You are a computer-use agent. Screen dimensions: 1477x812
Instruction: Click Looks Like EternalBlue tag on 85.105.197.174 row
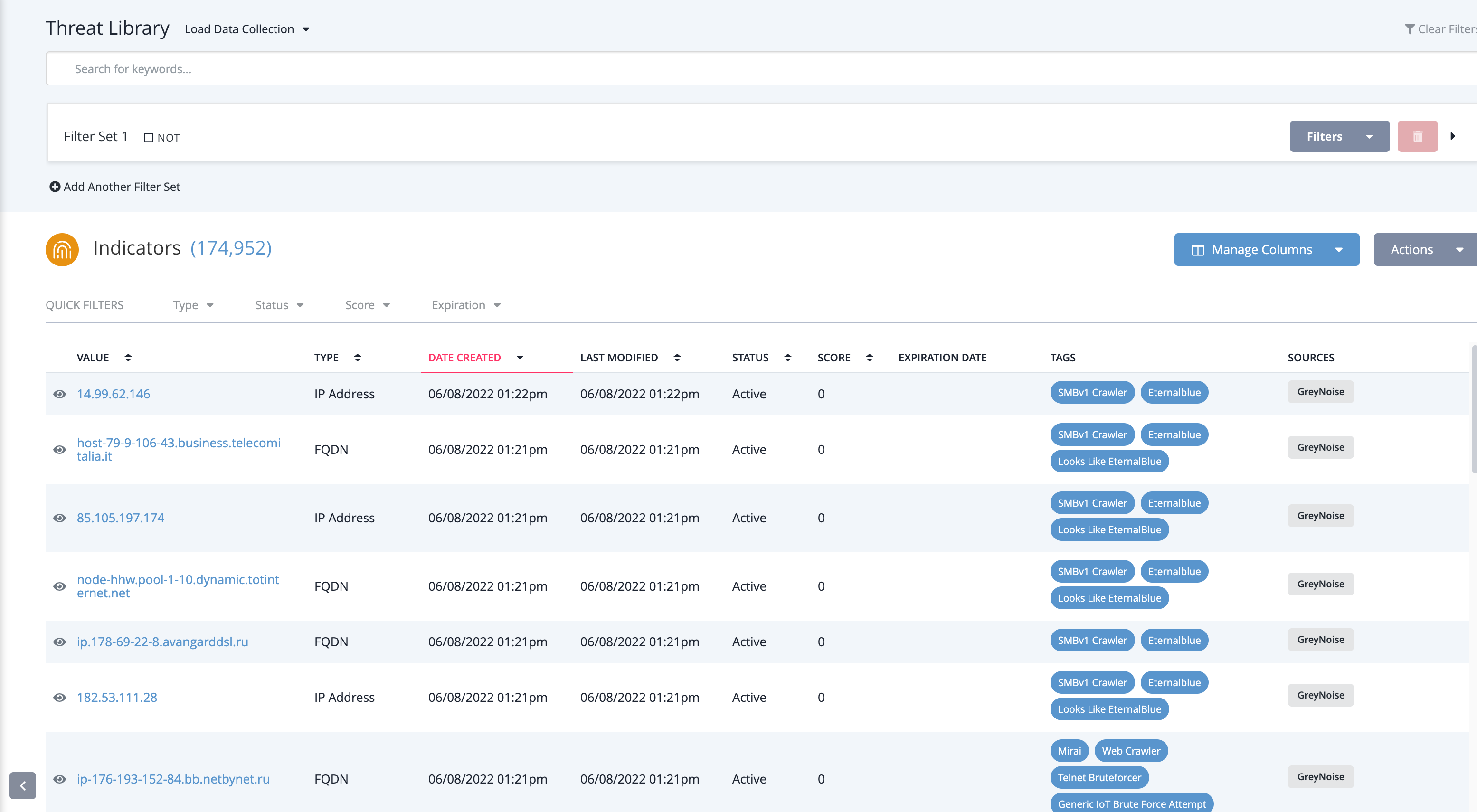point(1109,529)
